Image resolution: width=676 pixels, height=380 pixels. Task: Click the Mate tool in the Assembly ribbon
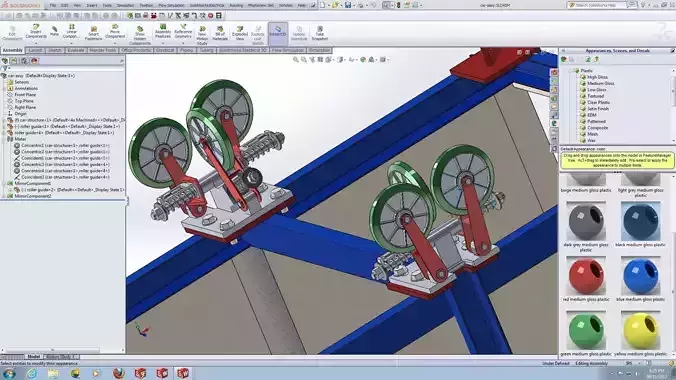coord(54,31)
